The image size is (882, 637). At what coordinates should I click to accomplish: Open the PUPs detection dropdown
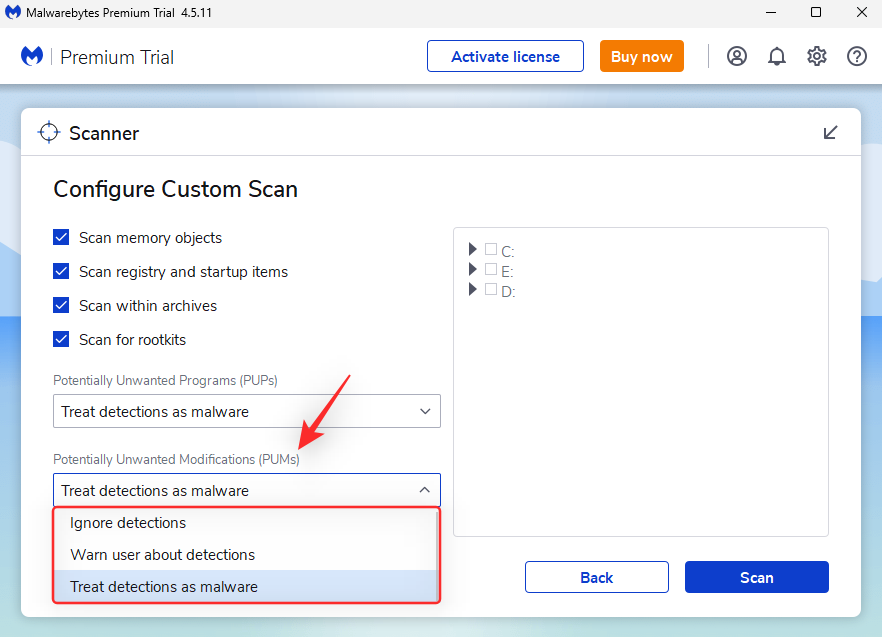[x=246, y=411]
